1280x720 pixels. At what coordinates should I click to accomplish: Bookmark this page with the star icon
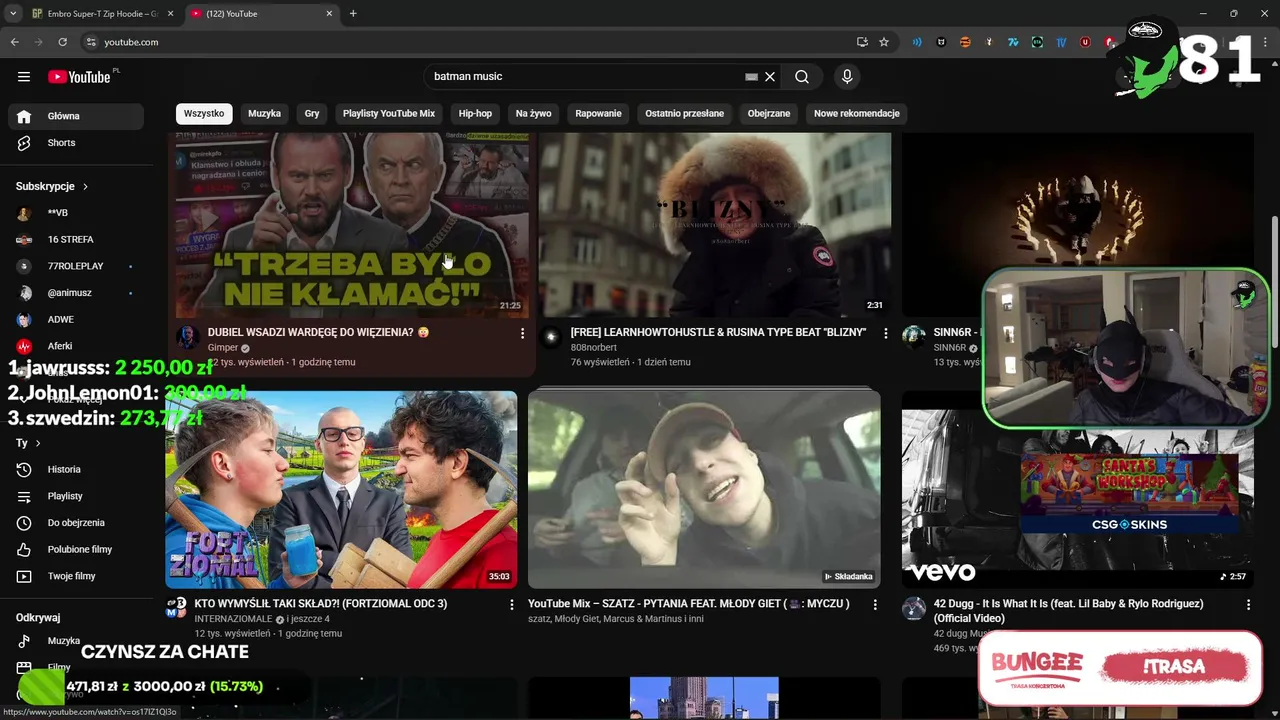pos(884,42)
